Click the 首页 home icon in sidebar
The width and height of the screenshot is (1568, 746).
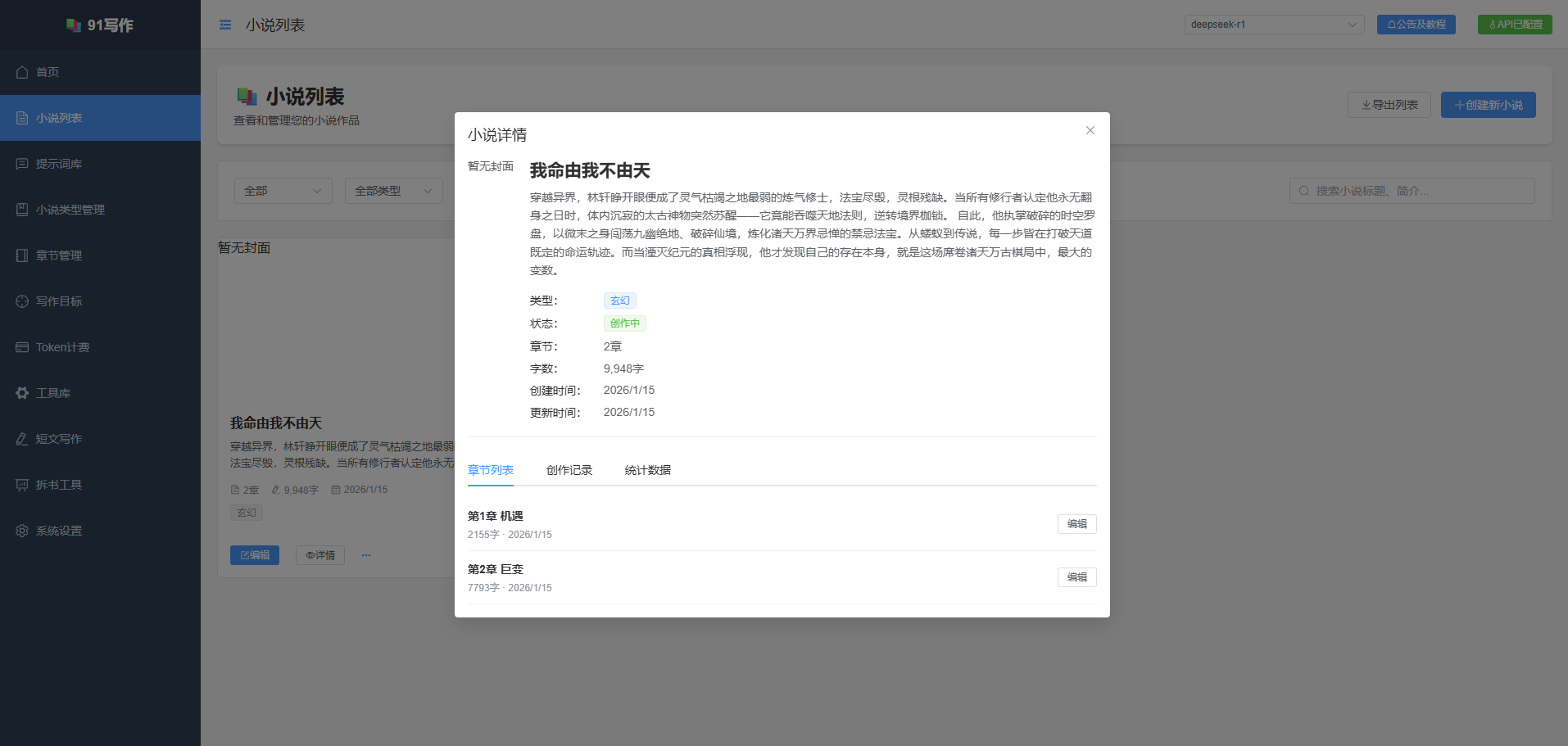click(22, 72)
